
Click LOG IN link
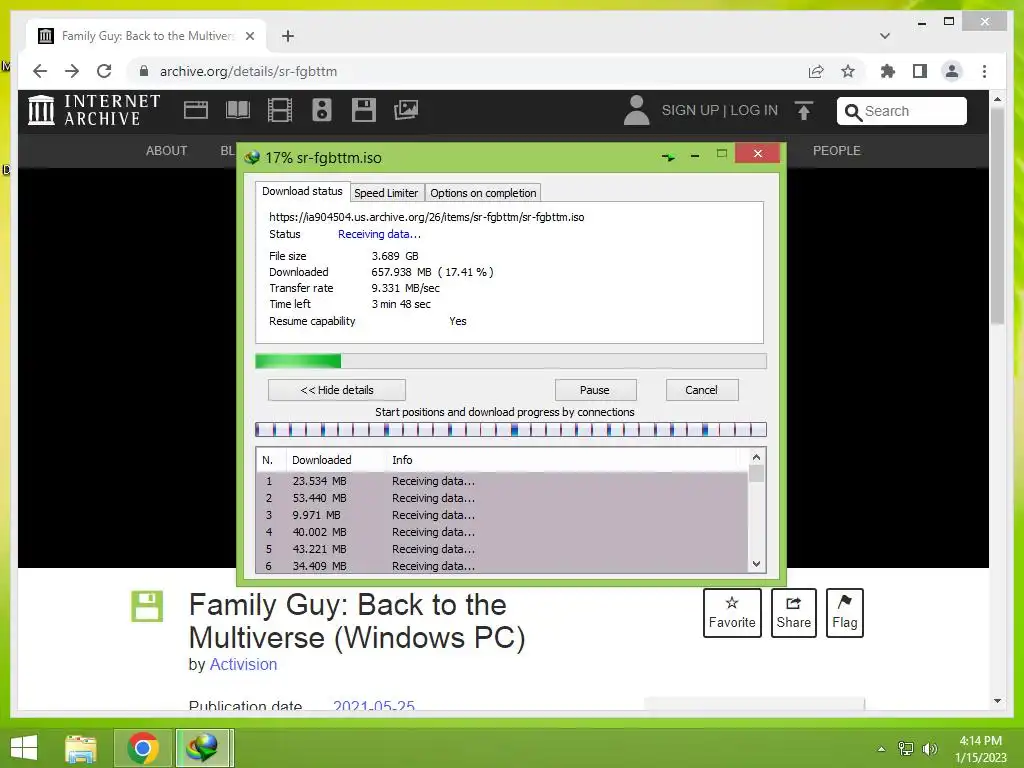pos(754,110)
